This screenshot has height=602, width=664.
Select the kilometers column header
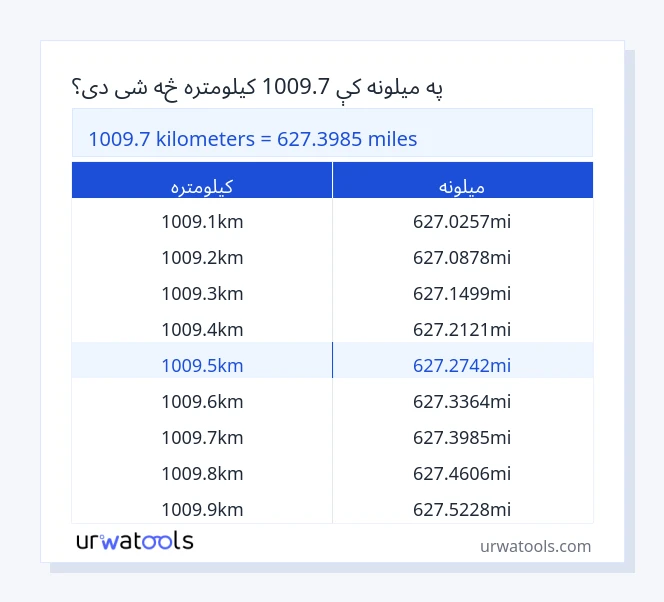point(202,185)
